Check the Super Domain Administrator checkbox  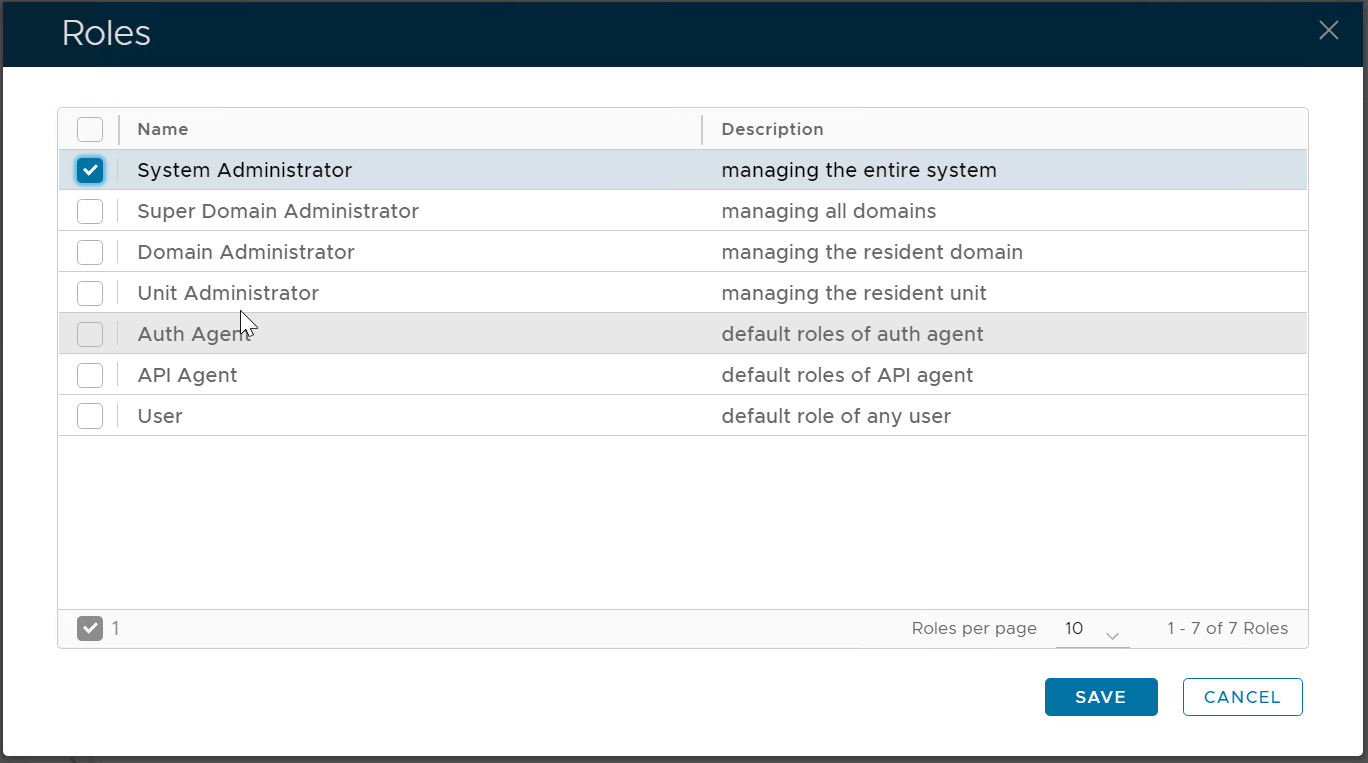(x=90, y=211)
